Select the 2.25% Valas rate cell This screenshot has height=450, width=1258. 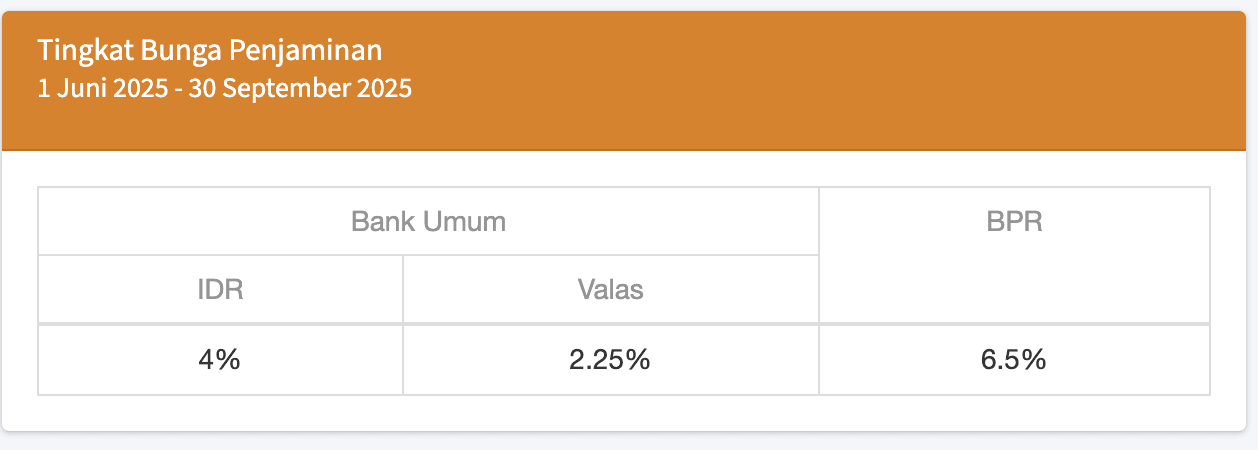[610, 359]
